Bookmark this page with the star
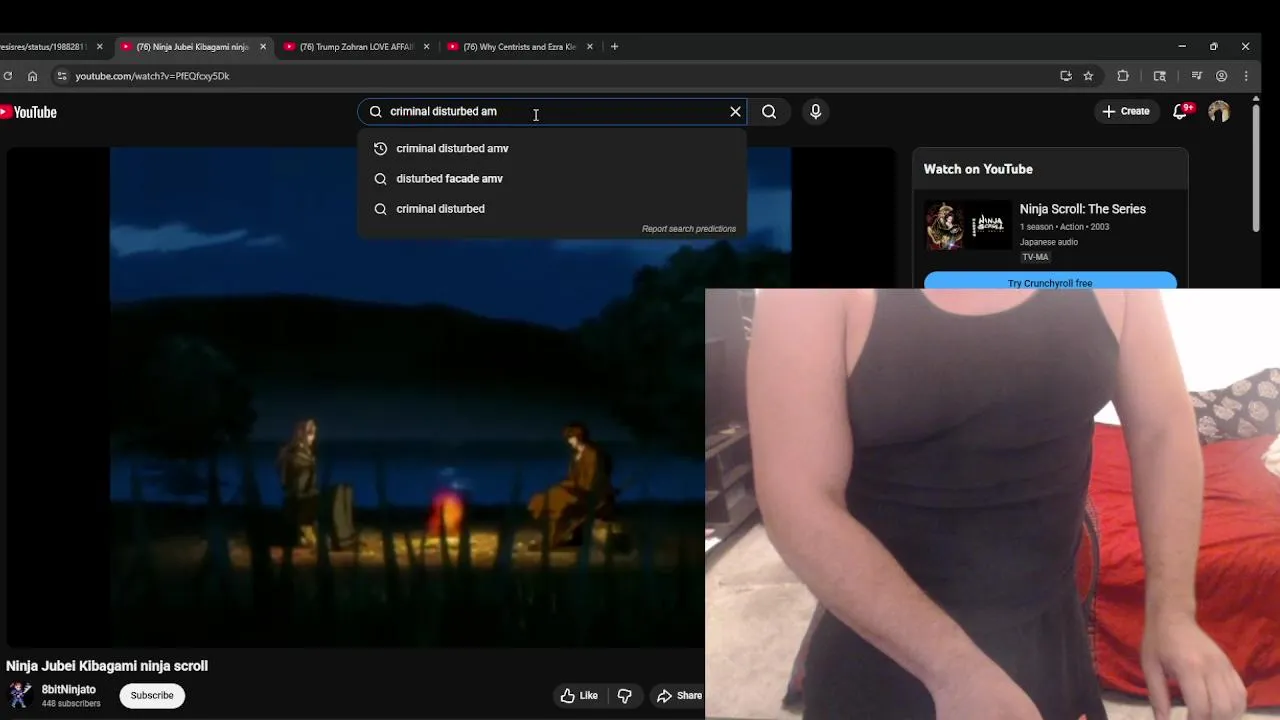The width and height of the screenshot is (1280, 720). click(x=1088, y=76)
